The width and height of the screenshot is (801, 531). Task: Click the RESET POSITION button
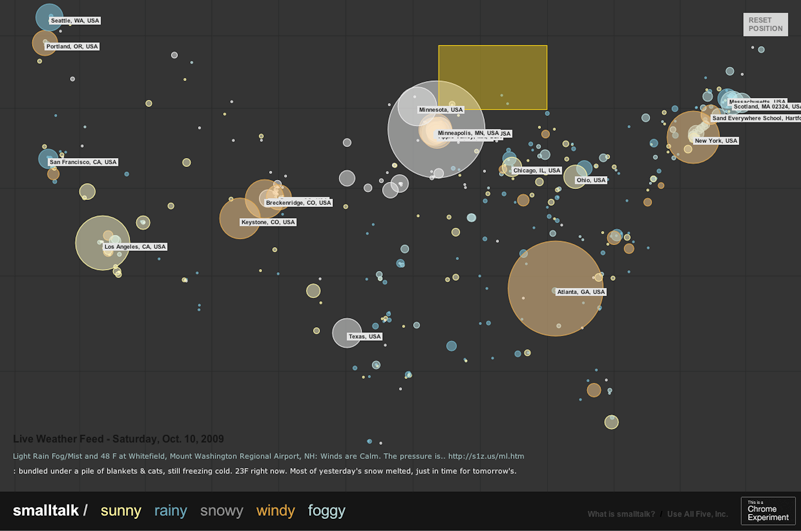tap(765, 25)
